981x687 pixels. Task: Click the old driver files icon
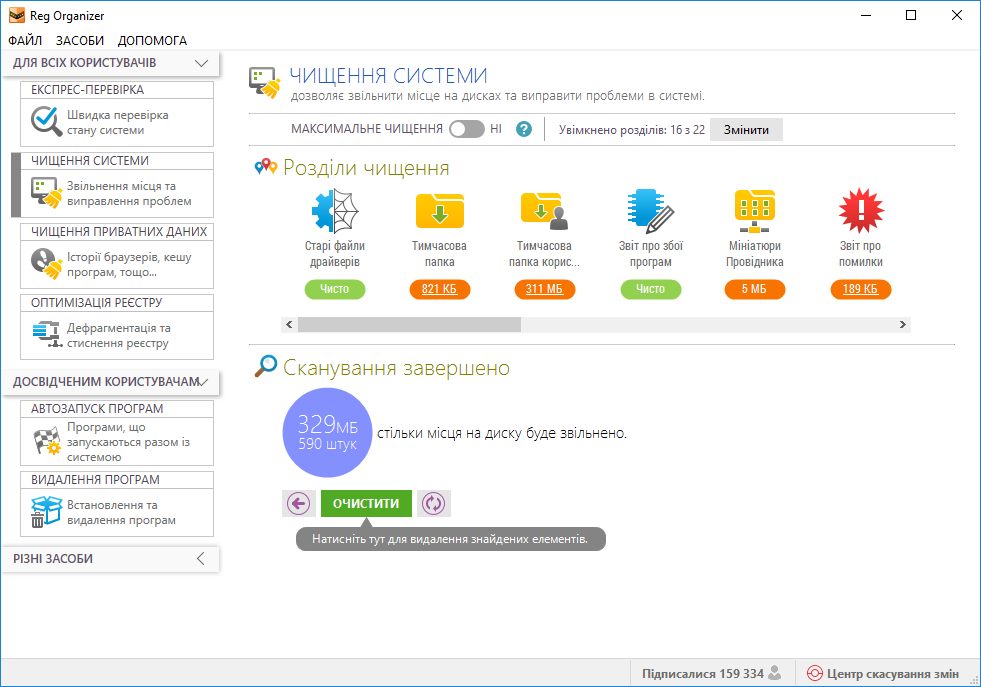(335, 211)
